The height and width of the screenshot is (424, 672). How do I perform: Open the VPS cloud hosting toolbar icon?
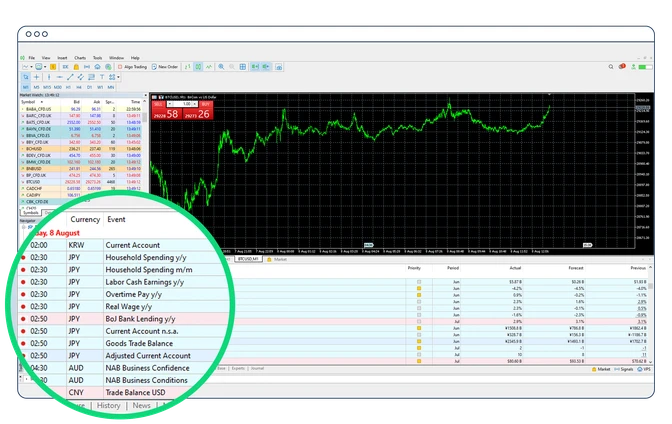click(97, 67)
